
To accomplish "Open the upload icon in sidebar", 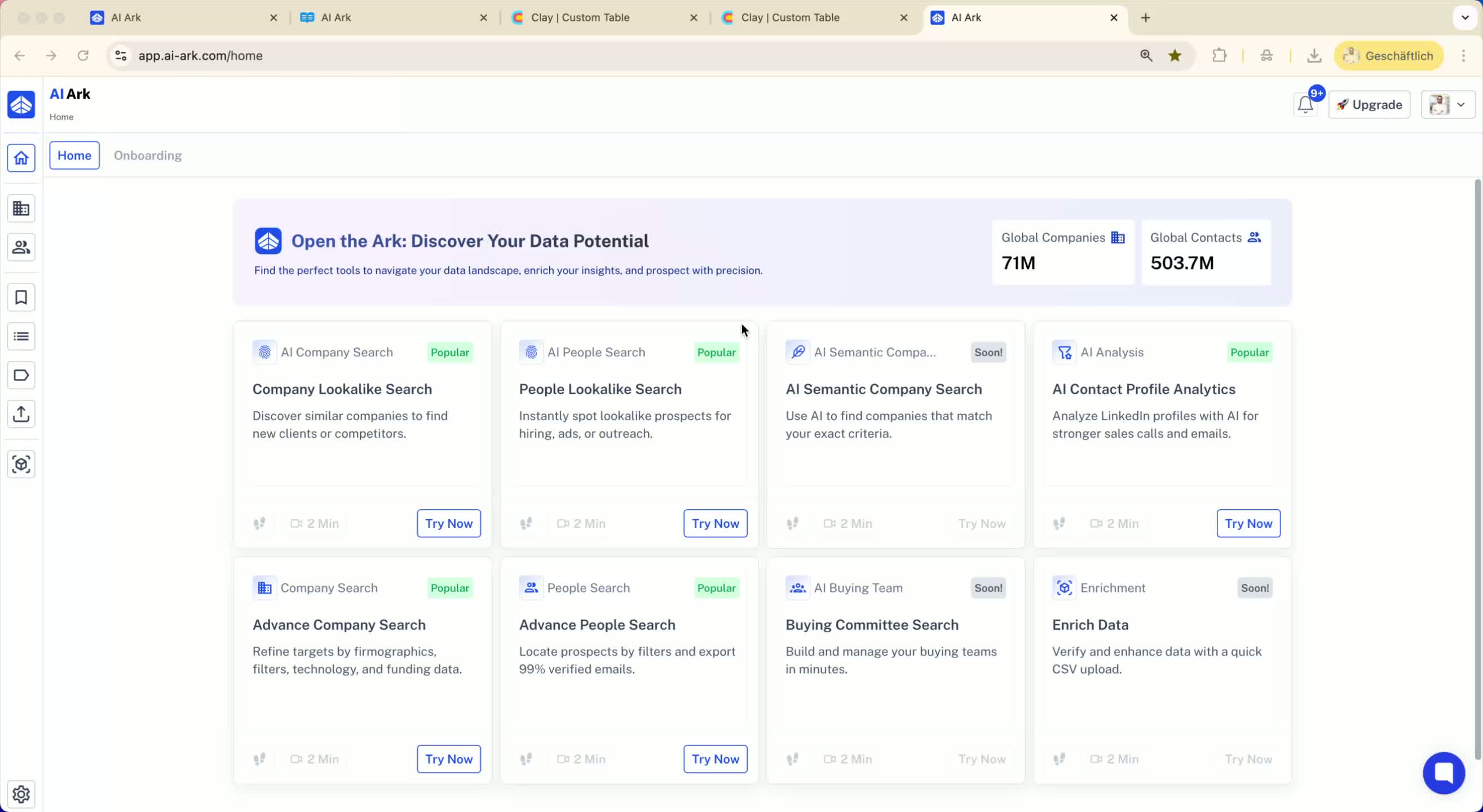I will coord(21,414).
